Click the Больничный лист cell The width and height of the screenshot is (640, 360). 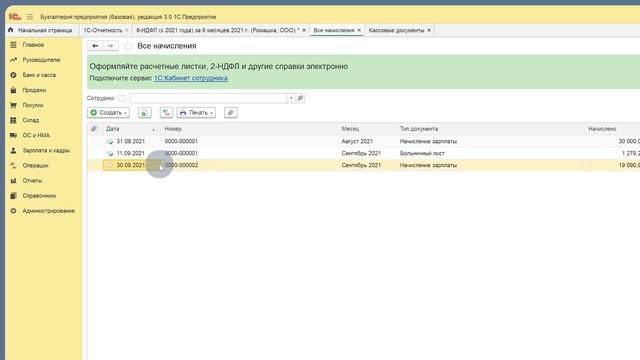(x=422, y=153)
